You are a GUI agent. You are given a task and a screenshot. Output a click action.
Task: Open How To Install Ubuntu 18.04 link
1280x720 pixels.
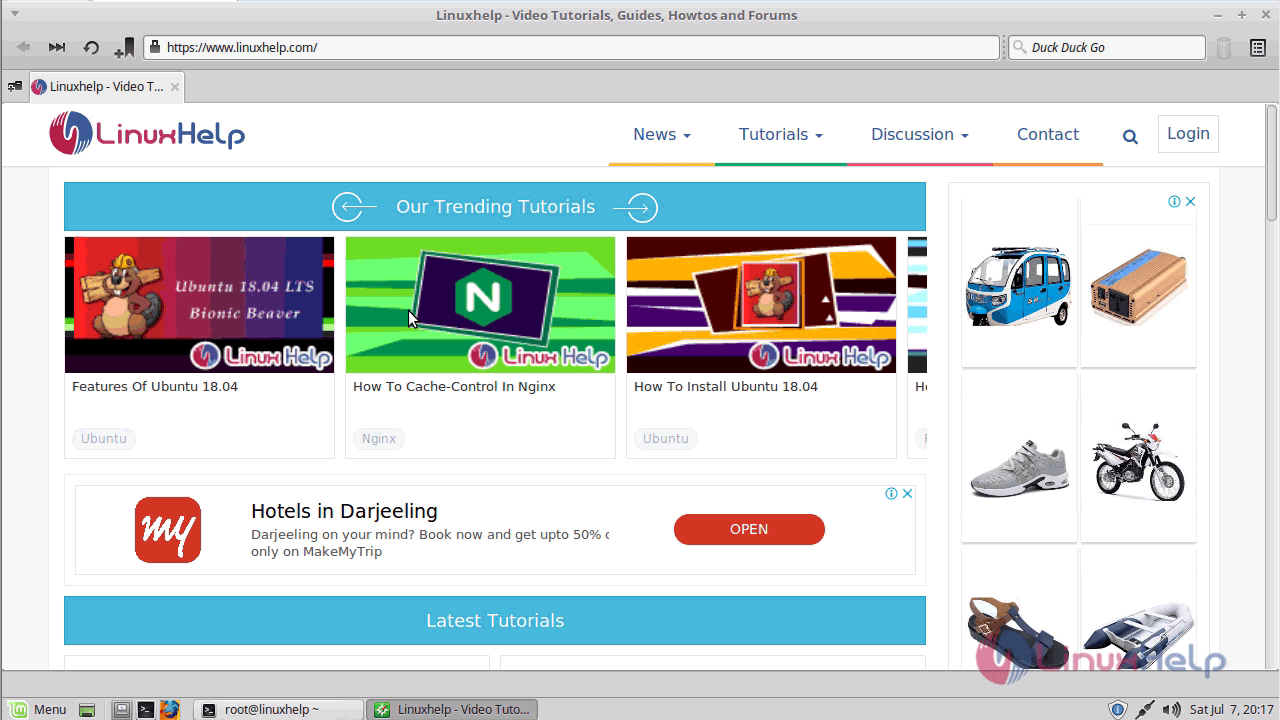pos(726,387)
